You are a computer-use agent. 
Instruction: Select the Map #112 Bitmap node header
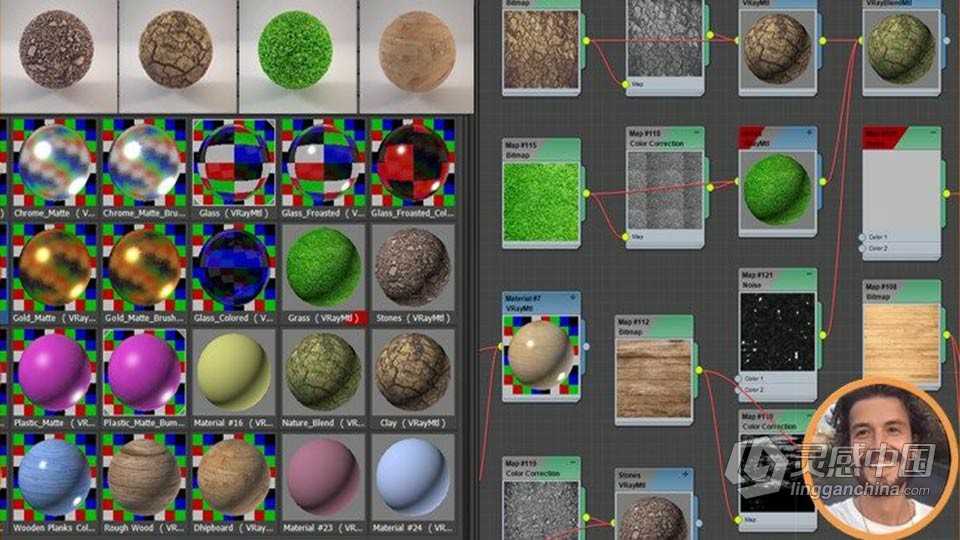(654, 326)
